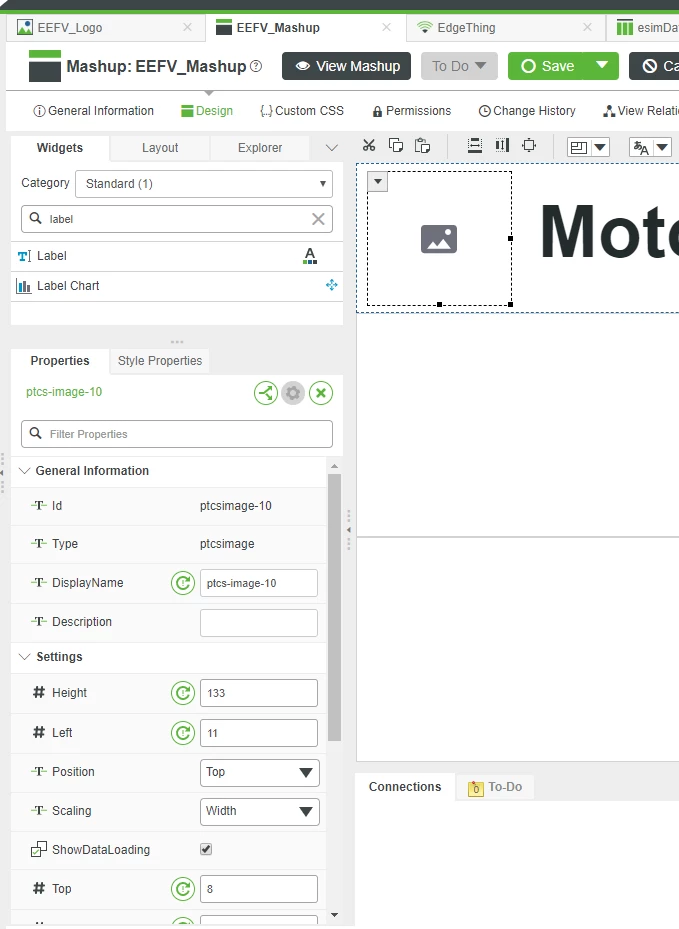Click the DisplayName input field

[259, 583]
